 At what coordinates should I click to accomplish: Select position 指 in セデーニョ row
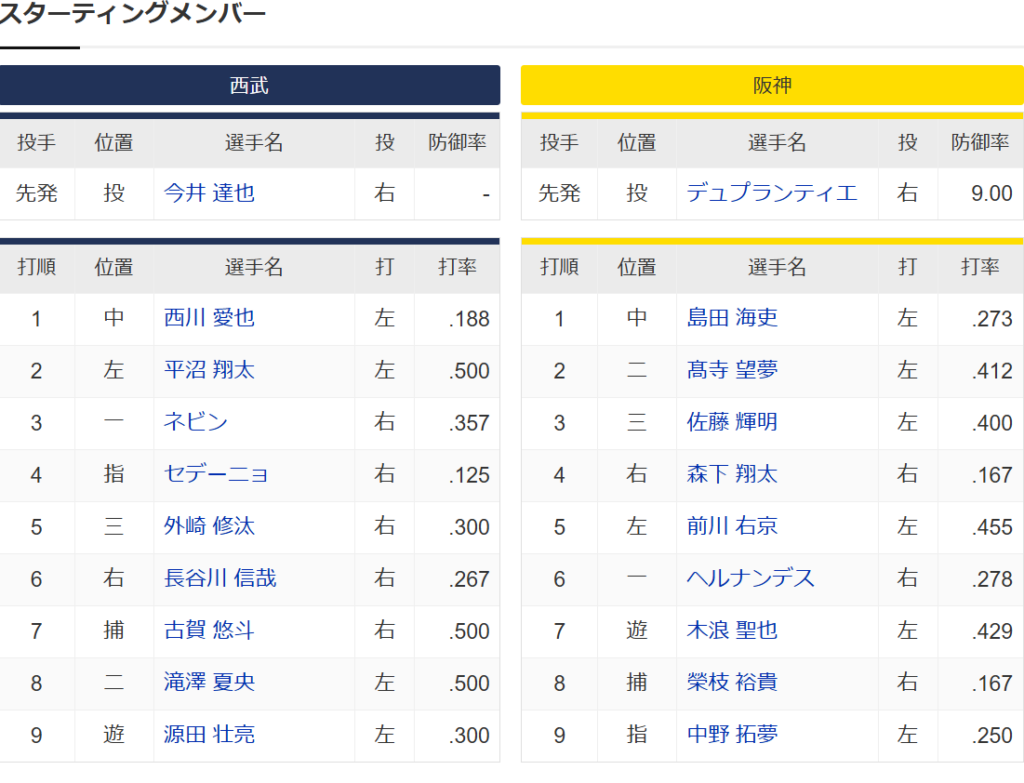point(114,474)
